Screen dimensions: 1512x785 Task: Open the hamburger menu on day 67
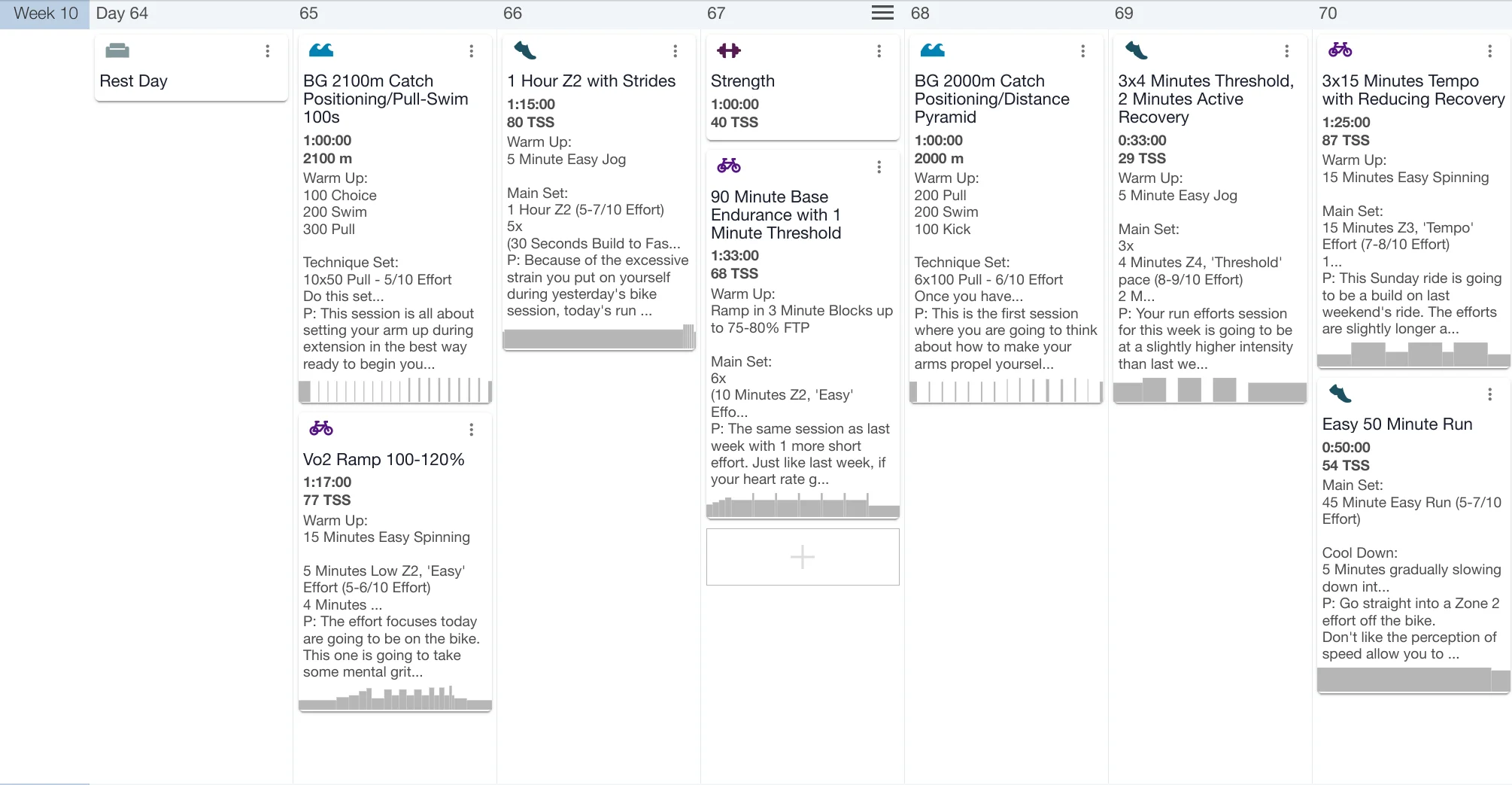pos(882,13)
